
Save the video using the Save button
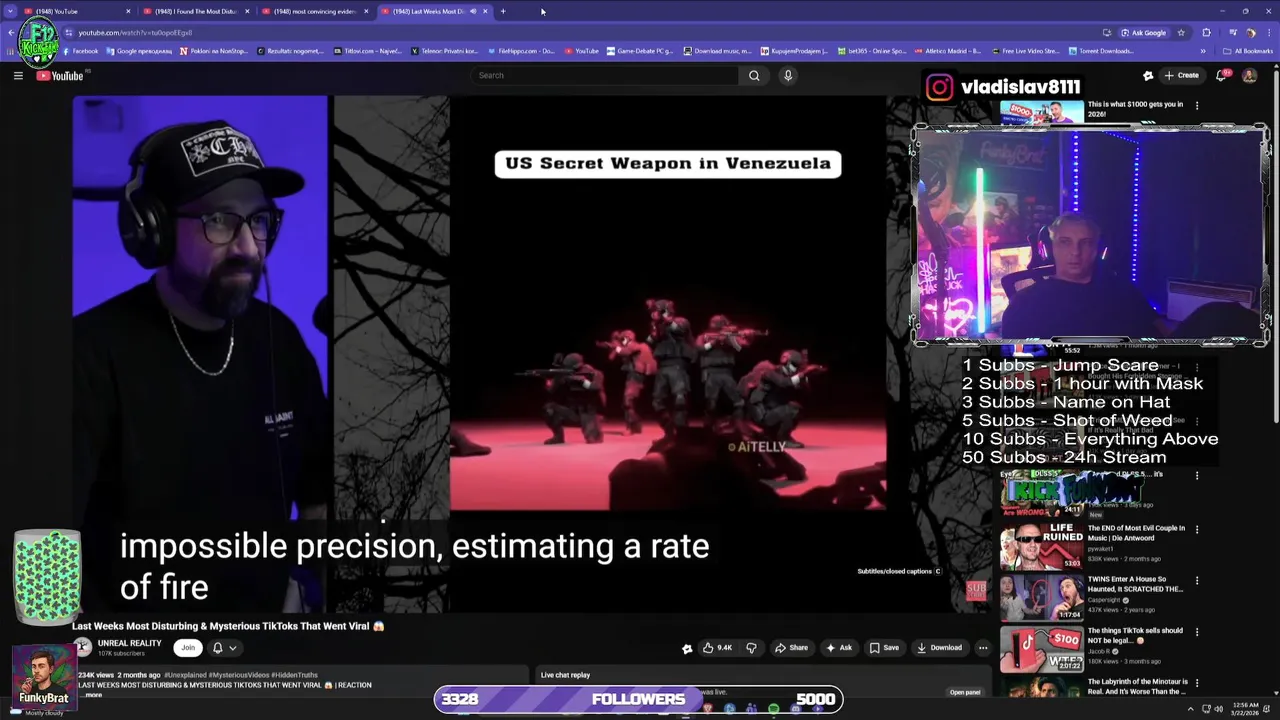tap(883, 647)
